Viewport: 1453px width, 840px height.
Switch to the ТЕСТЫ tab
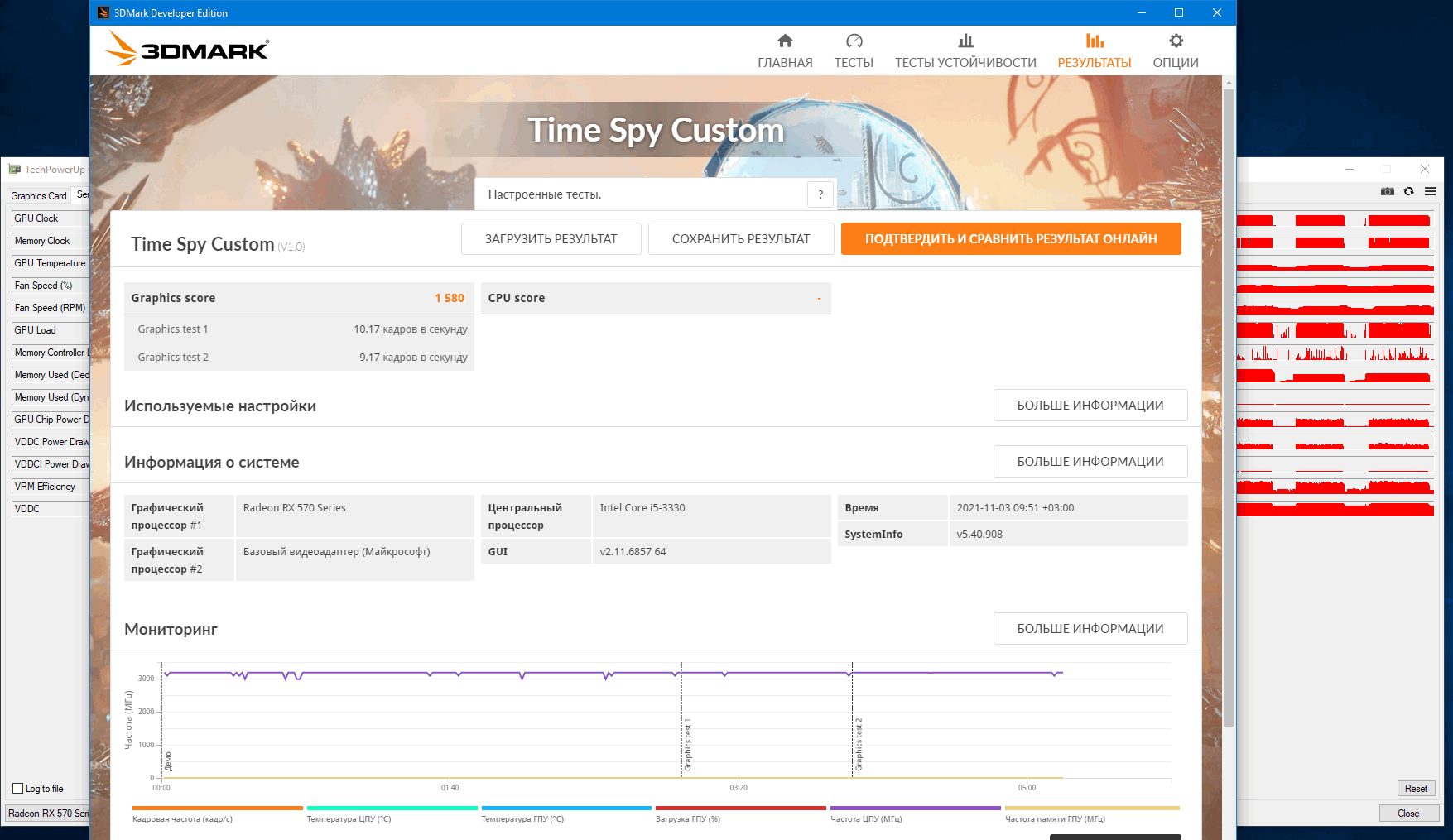854,51
